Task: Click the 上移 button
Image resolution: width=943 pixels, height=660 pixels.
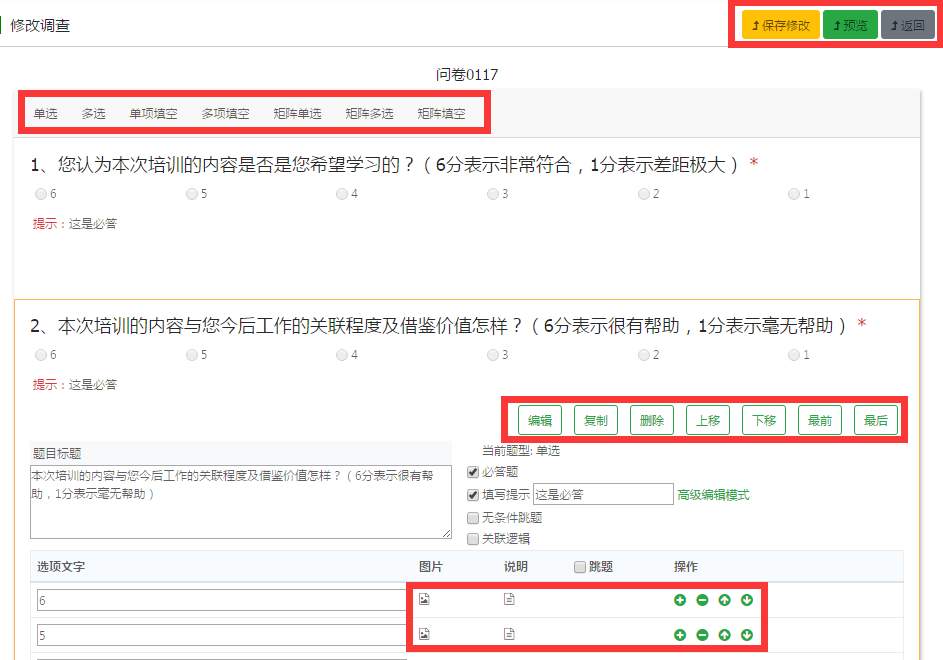Action: pos(708,420)
